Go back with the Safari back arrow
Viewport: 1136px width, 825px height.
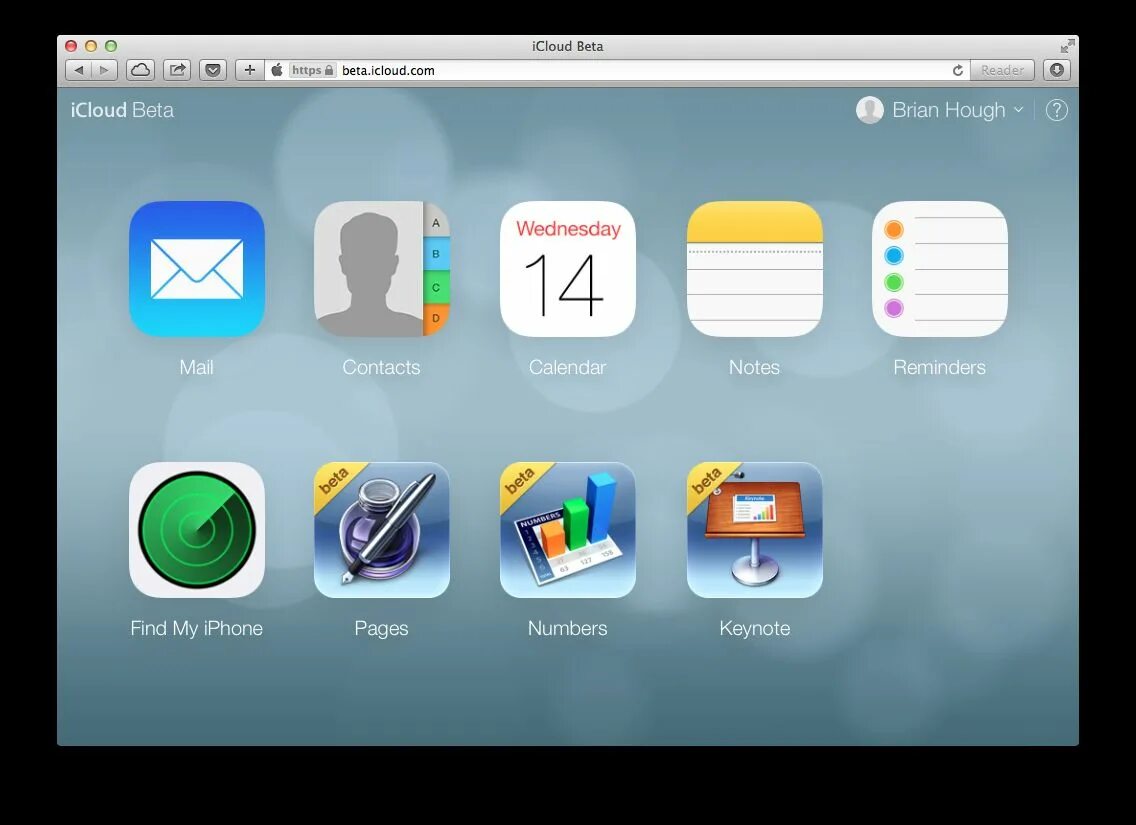tap(78, 70)
